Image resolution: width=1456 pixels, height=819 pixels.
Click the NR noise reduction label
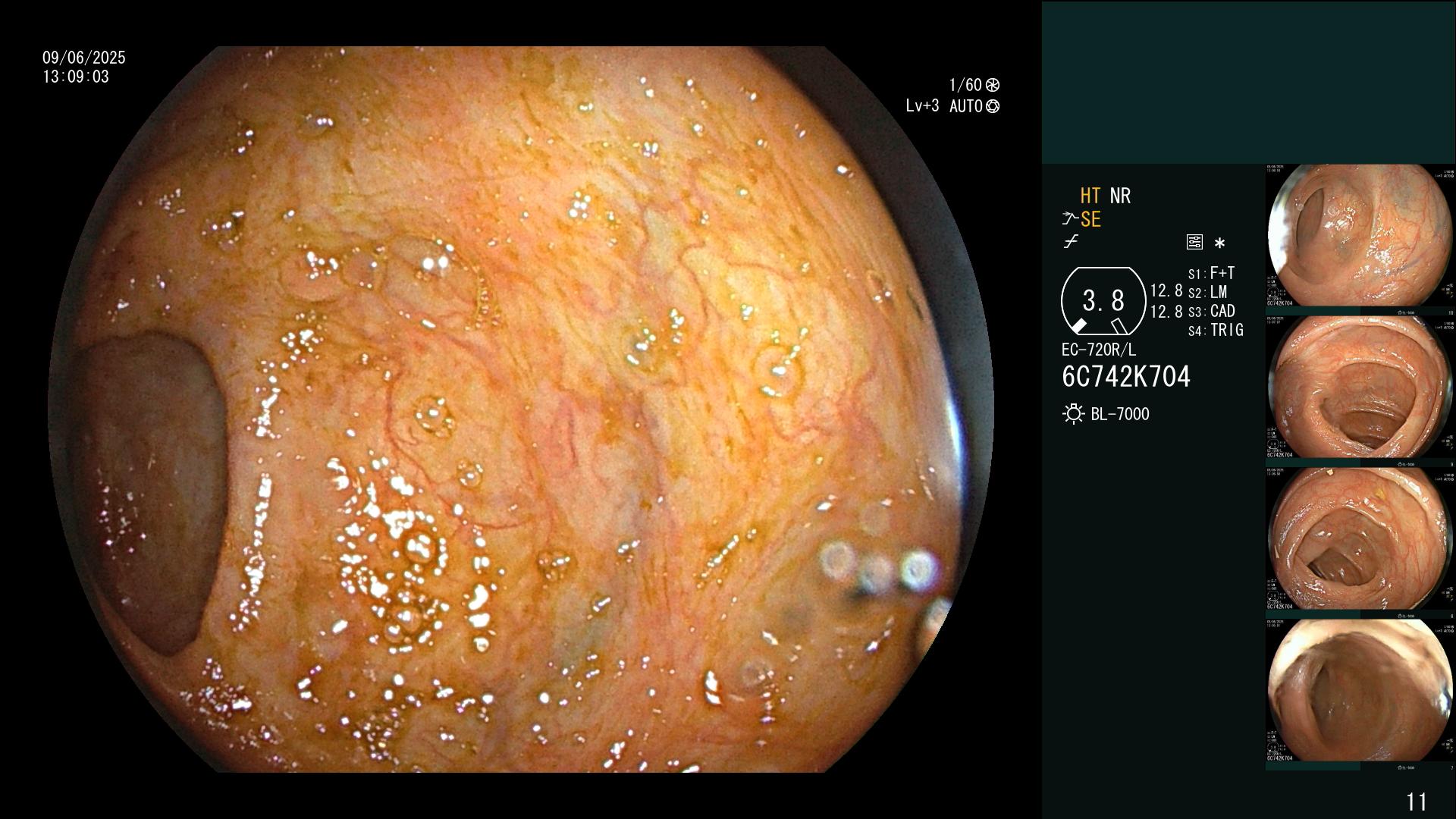[1120, 196]
